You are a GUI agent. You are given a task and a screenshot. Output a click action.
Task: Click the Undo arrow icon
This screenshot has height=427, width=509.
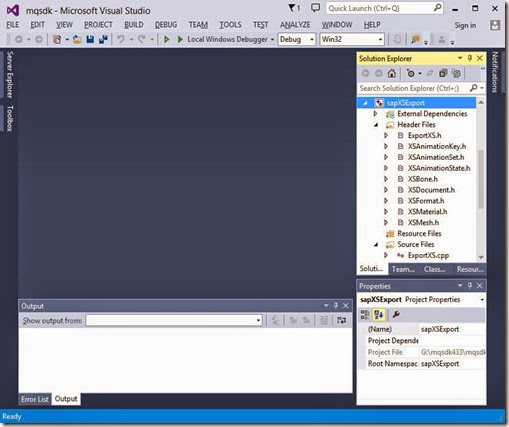(121, 39)
